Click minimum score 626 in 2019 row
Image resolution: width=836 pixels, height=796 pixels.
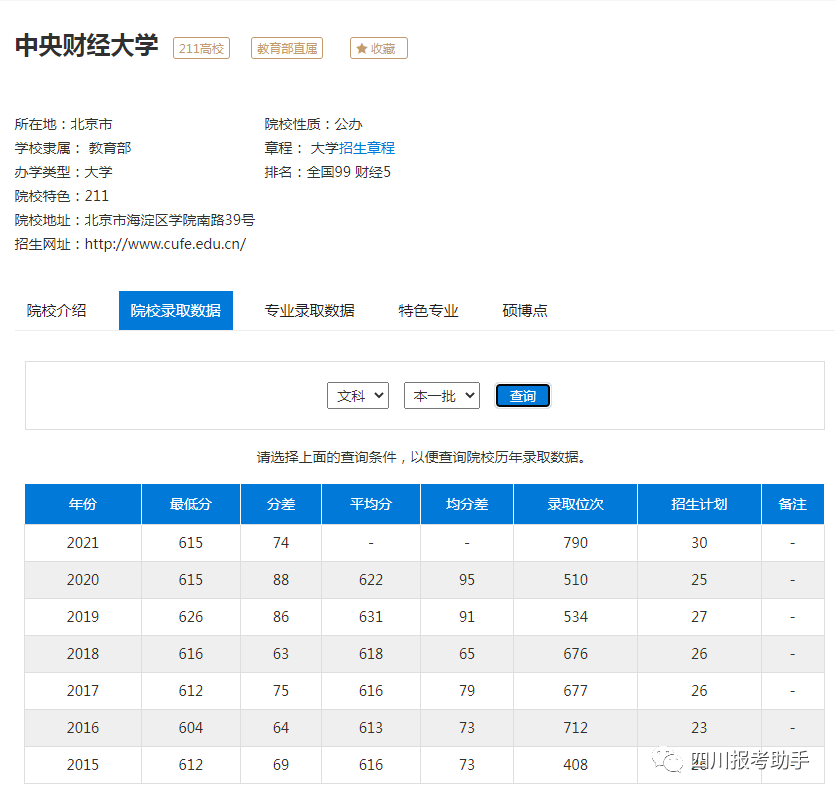click(191, 617)
